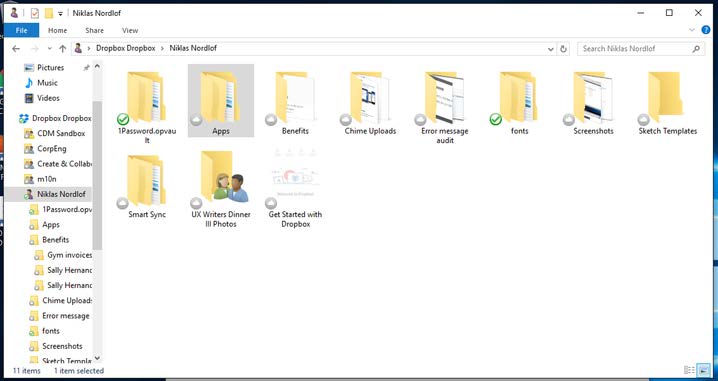Screen dimensions: 718x381
Task: Select Benefits in the navigation tree
Action: (55, 239)
